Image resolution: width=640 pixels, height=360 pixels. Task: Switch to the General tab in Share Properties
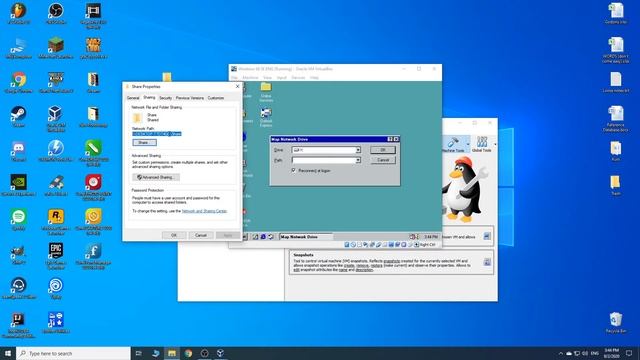pyautogui.click(x=133, y=98)
